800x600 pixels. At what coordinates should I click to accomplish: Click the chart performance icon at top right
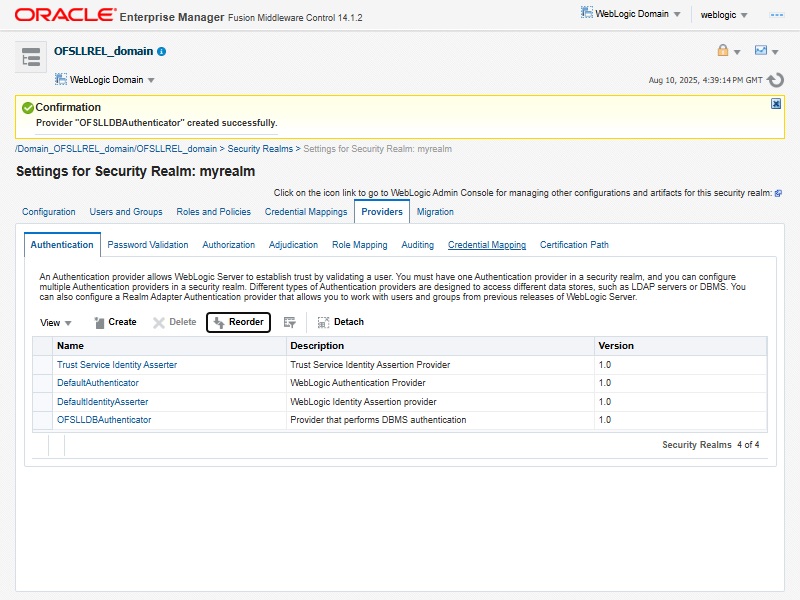point(761,50)
